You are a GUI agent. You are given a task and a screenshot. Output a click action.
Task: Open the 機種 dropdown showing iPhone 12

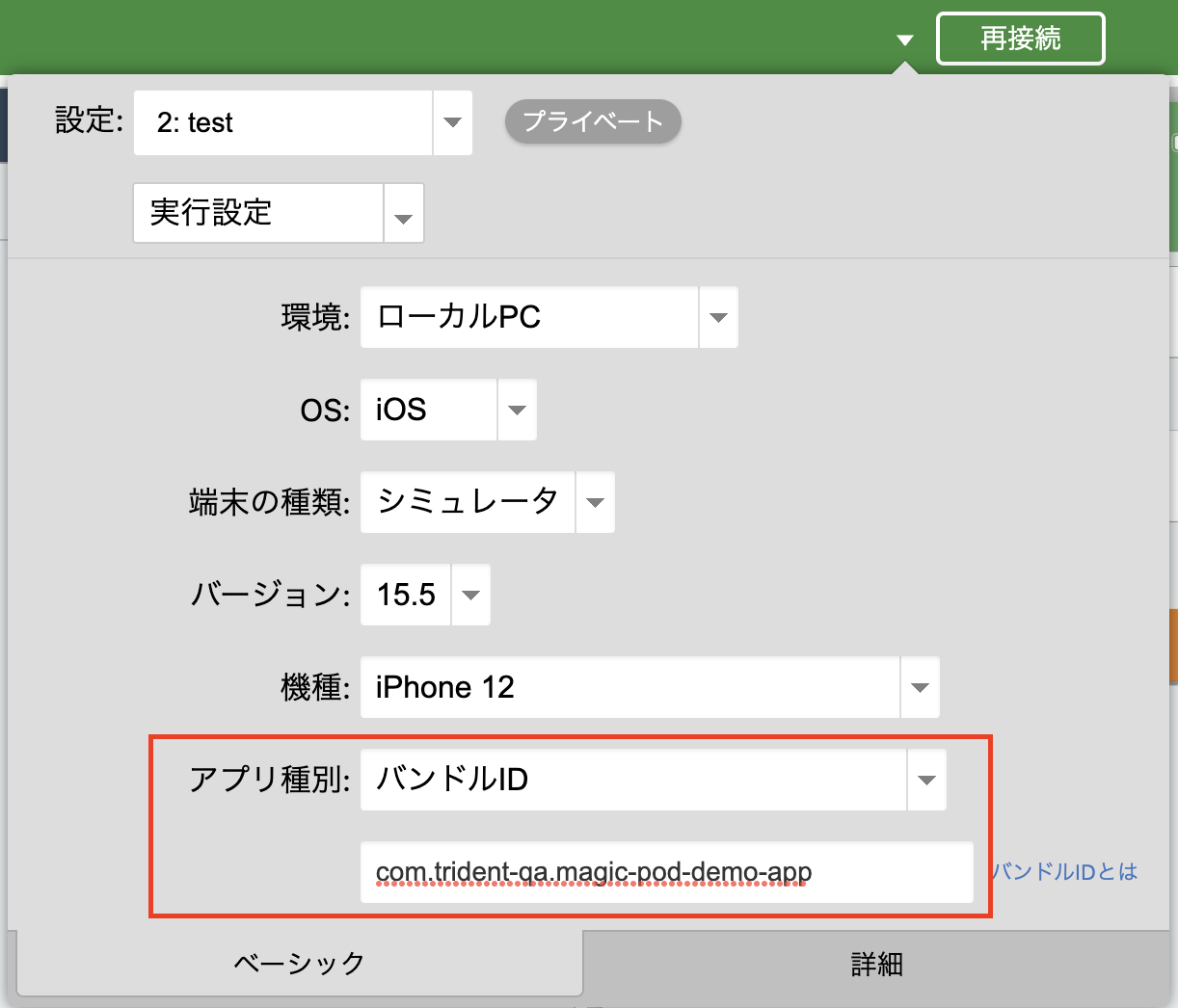[x=650, y=687]
